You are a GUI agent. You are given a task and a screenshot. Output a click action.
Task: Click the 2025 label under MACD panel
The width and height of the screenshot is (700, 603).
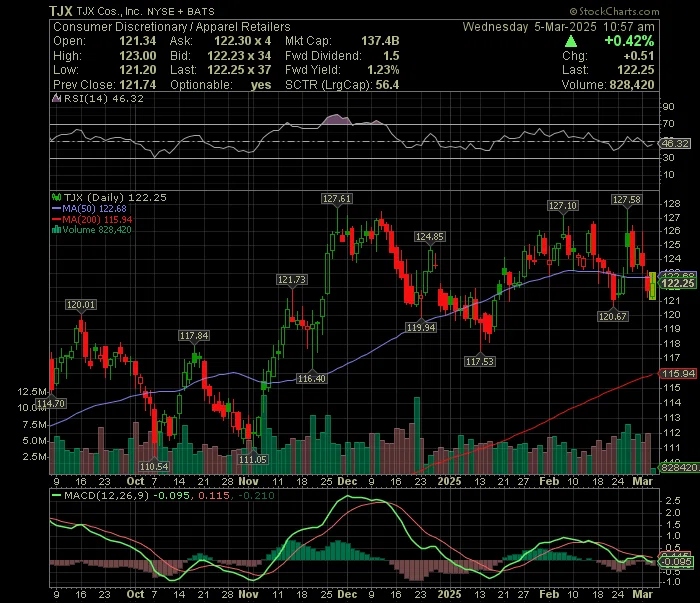(449, 595)
